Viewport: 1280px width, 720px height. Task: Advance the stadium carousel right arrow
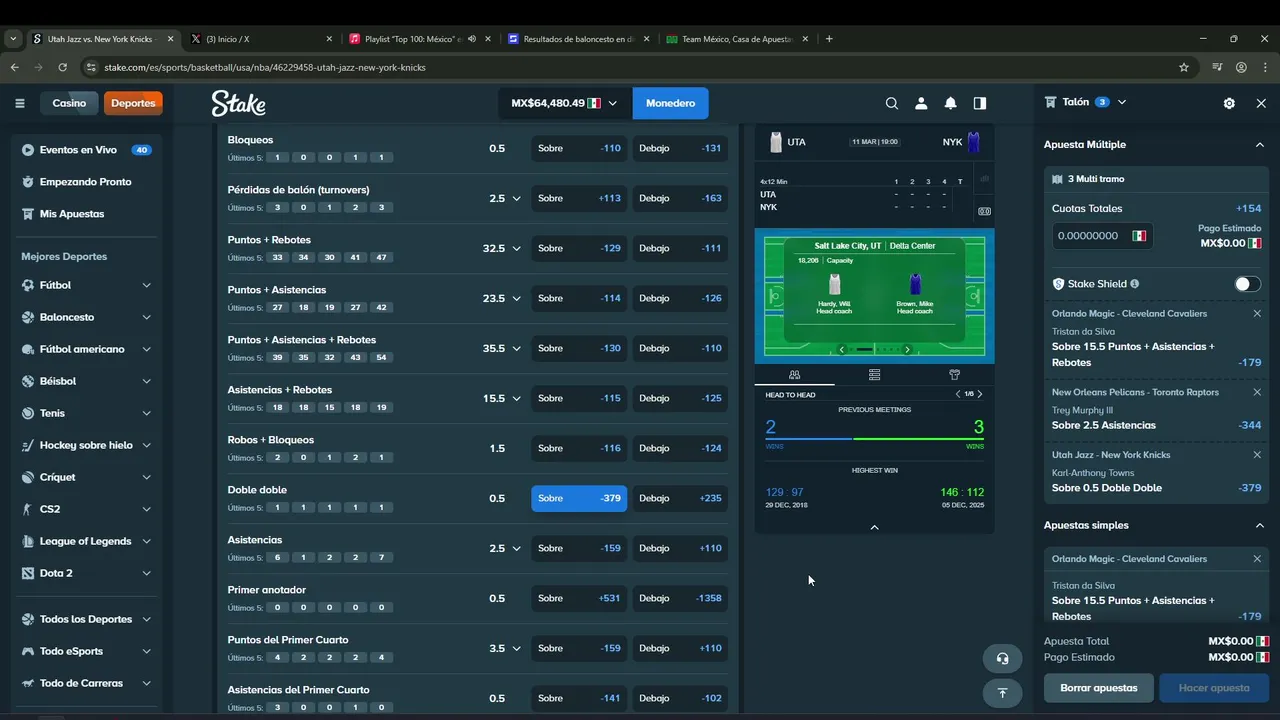point(907,349)
